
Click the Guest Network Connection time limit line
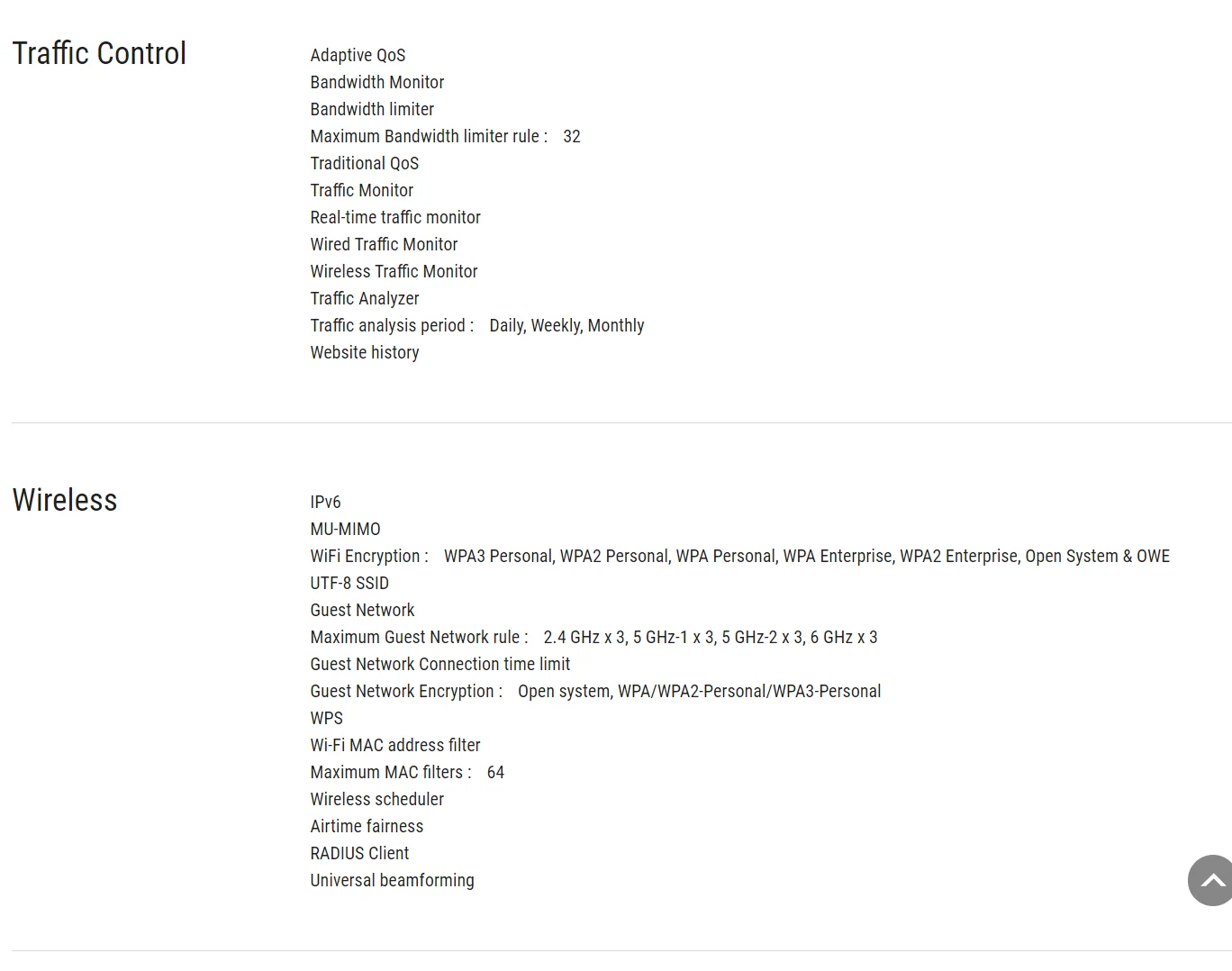(440, 664)
